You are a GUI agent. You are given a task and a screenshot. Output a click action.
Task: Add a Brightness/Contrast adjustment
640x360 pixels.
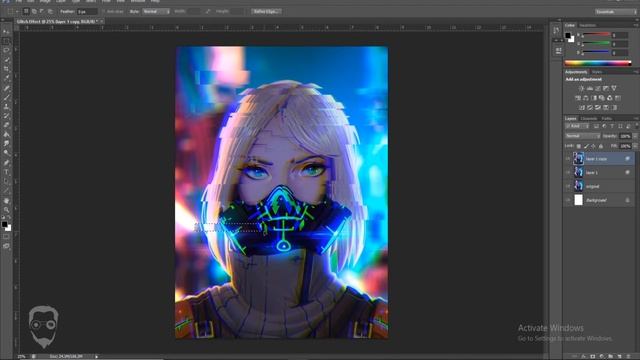click(x=581, y=89)
